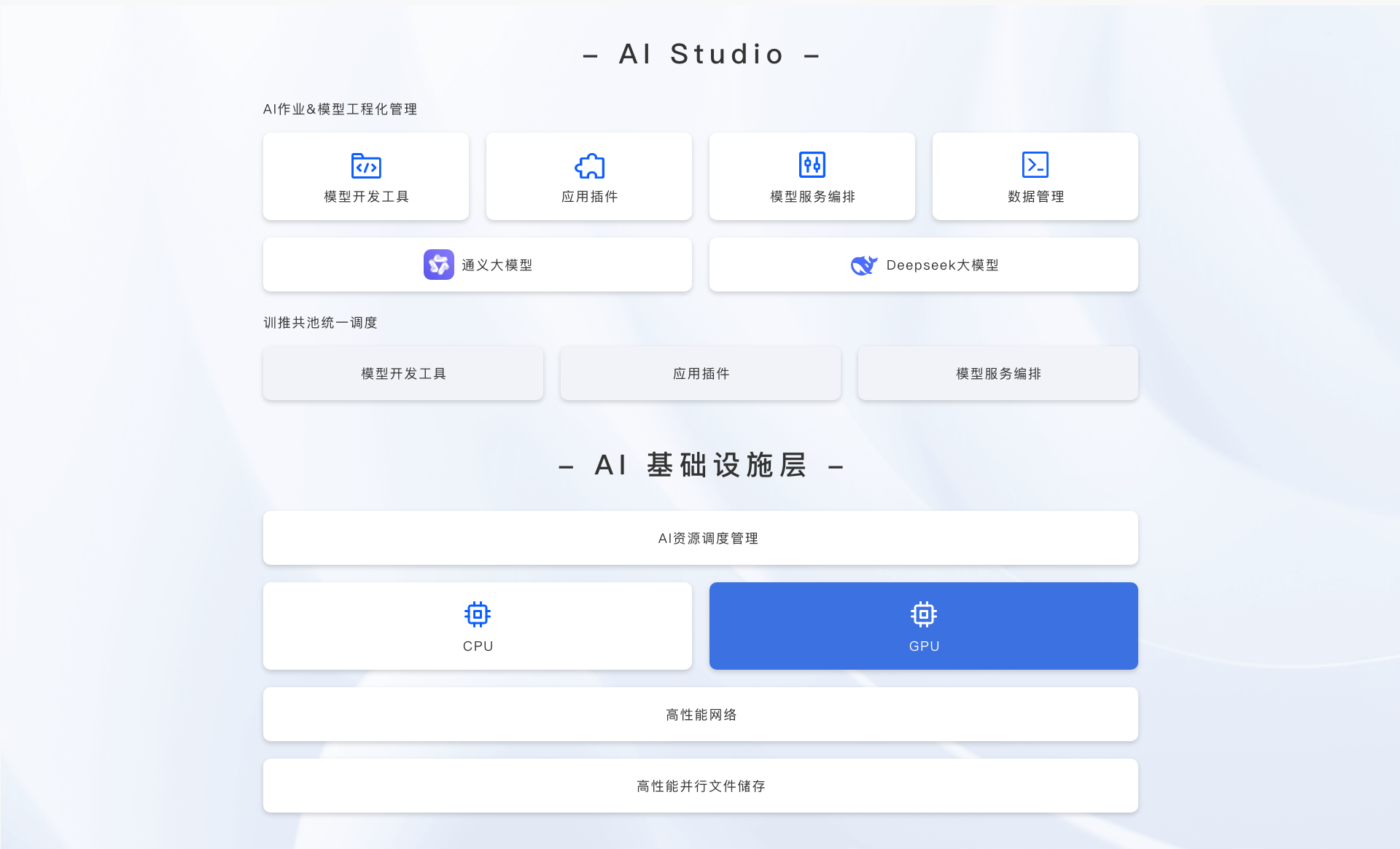
Task: Click the AI 基础设施层 section heading
Action: (x=701, y=465)
